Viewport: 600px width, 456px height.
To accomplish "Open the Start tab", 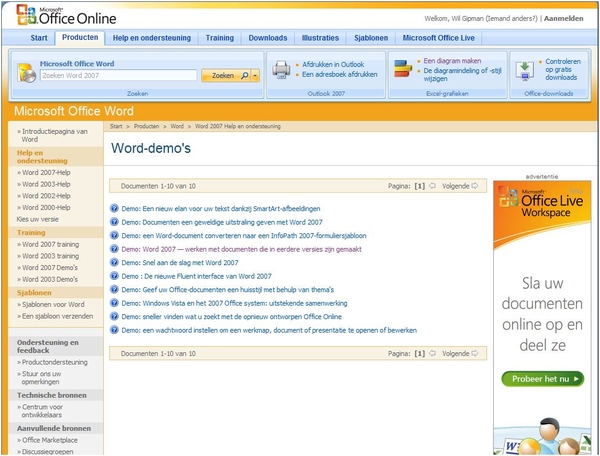I will click(x=39, y=38).
